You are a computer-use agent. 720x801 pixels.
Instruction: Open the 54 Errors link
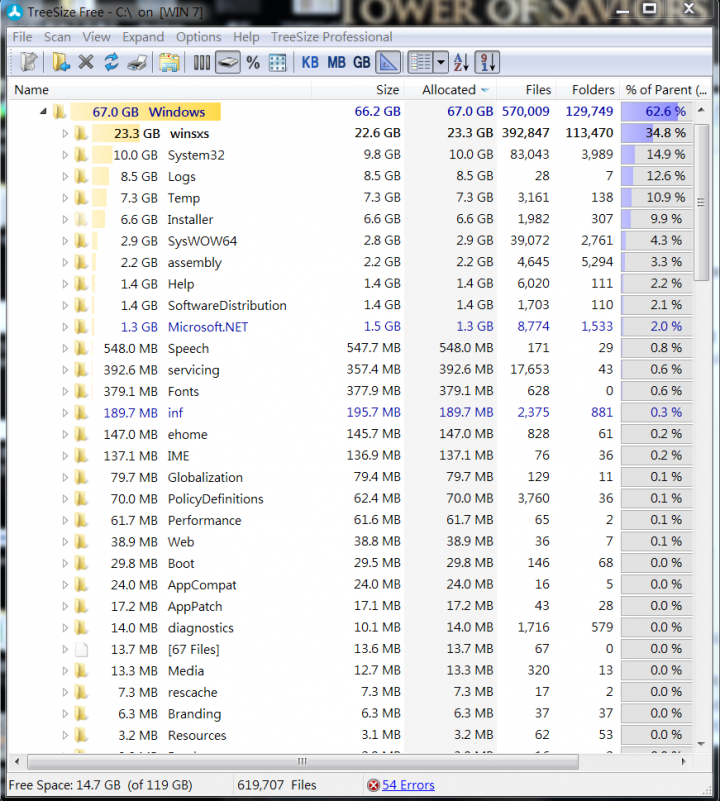click(x=408, y=785)
